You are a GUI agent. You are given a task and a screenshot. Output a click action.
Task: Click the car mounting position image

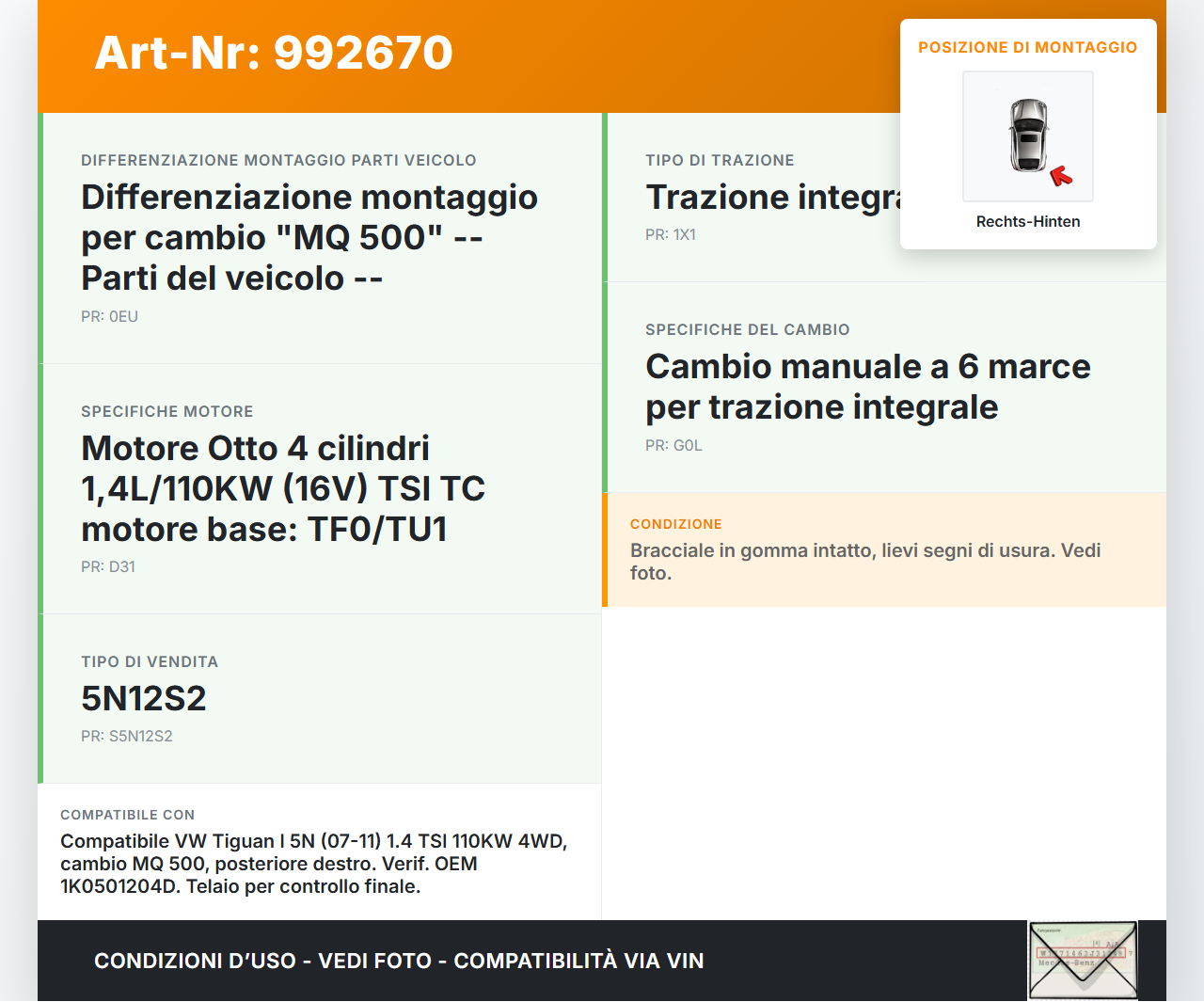[1028, 136]
